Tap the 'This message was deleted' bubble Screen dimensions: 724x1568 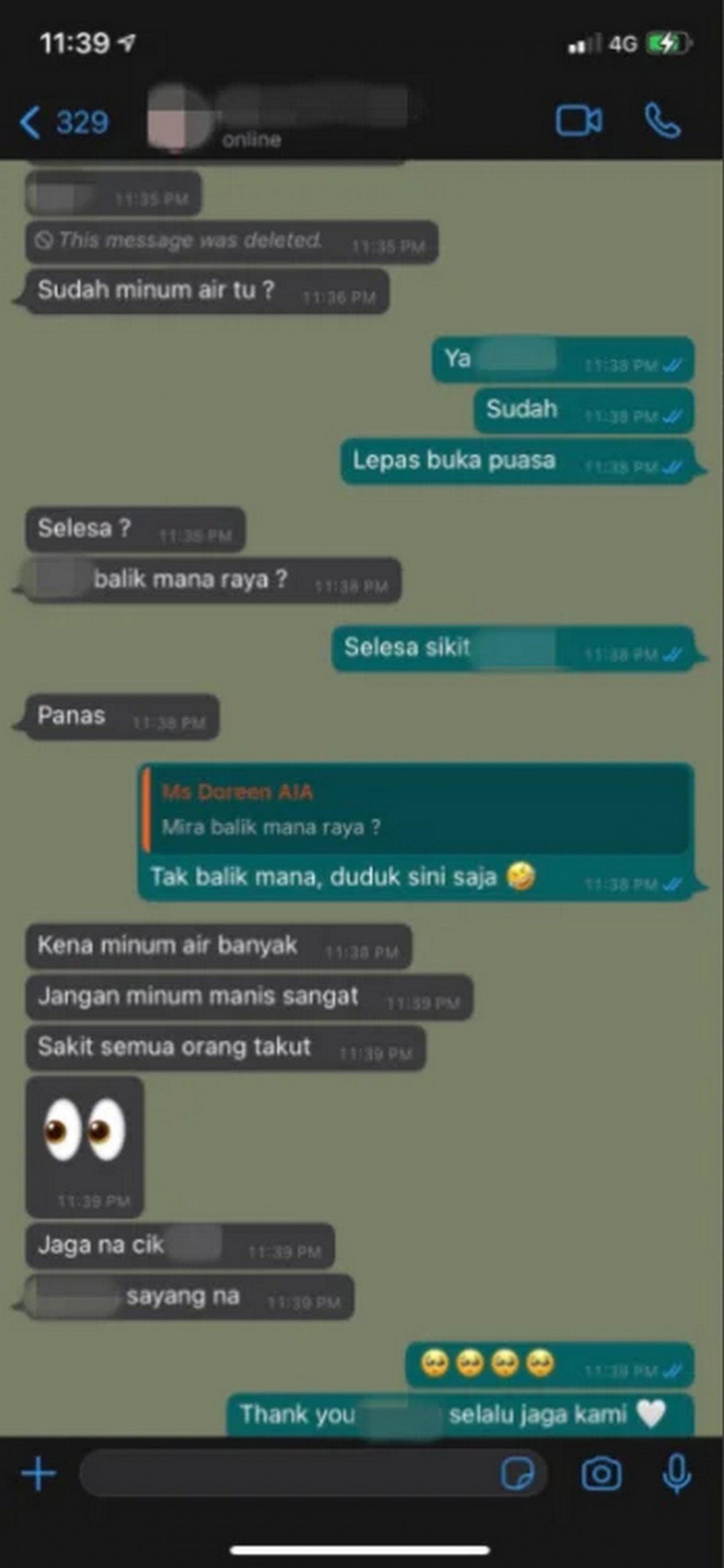pos(232,242)
